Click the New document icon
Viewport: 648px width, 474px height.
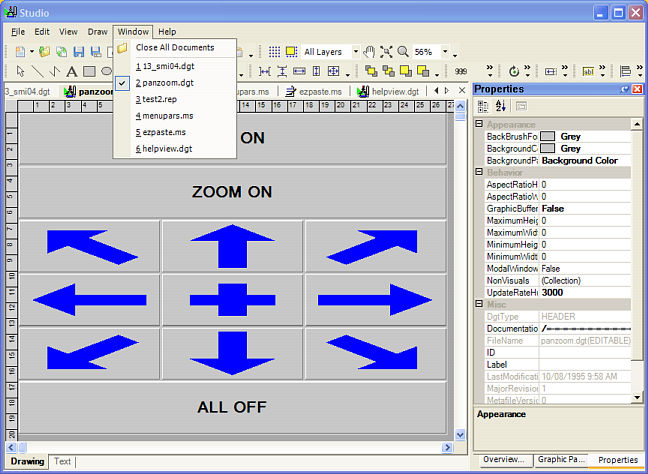click(x=20, y=51)
